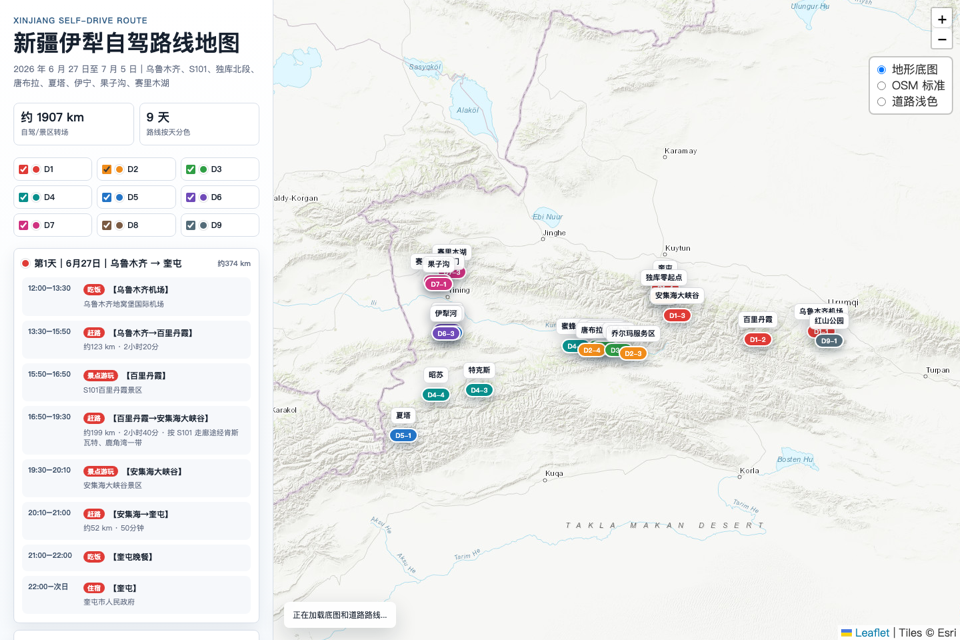Click the 特克斯 map label
The height and width of the screenshot is (640, 960).
point(479,370)
